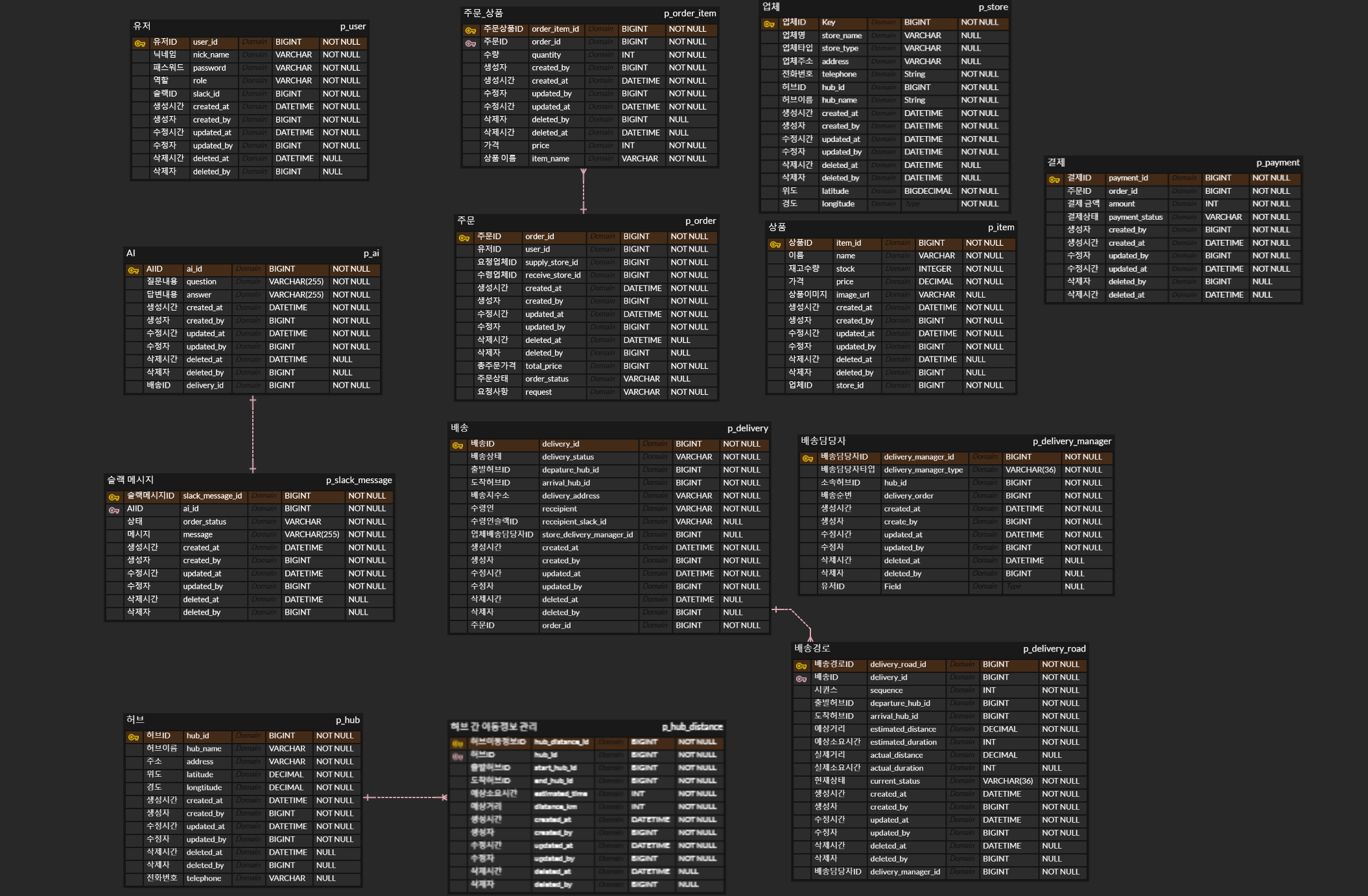The image size is (1368, 896).
Task: Click the key icon in p_delivery's delivery_id row
Action: (458, 445)
